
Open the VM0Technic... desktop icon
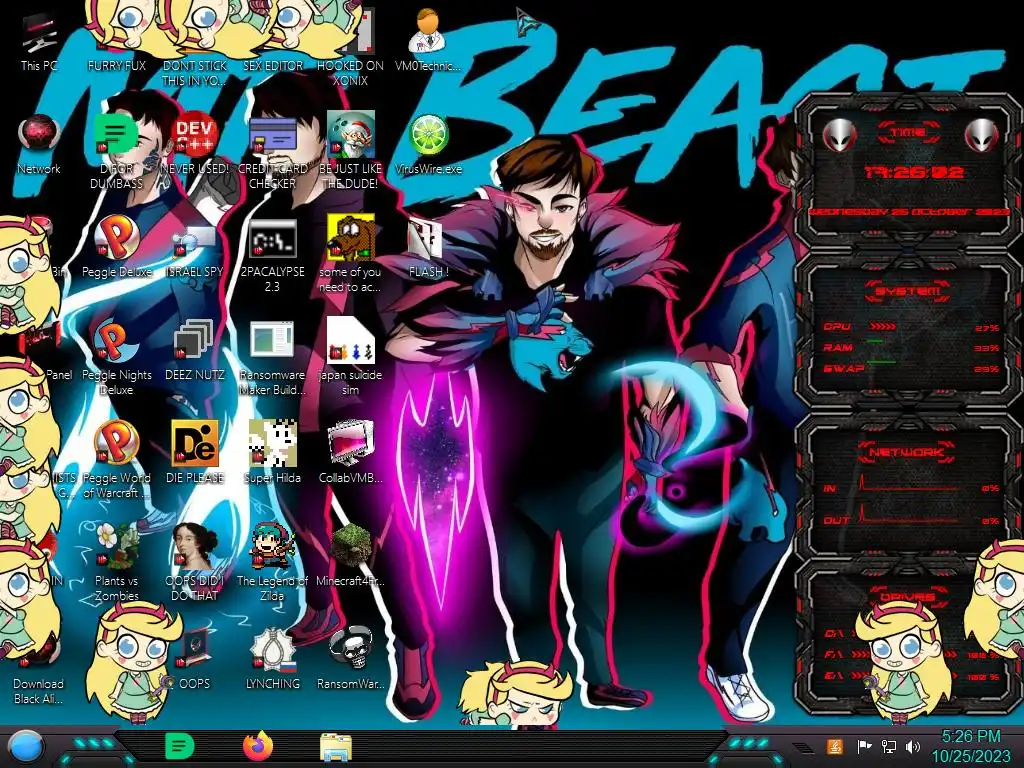click(x=428, y=41)
